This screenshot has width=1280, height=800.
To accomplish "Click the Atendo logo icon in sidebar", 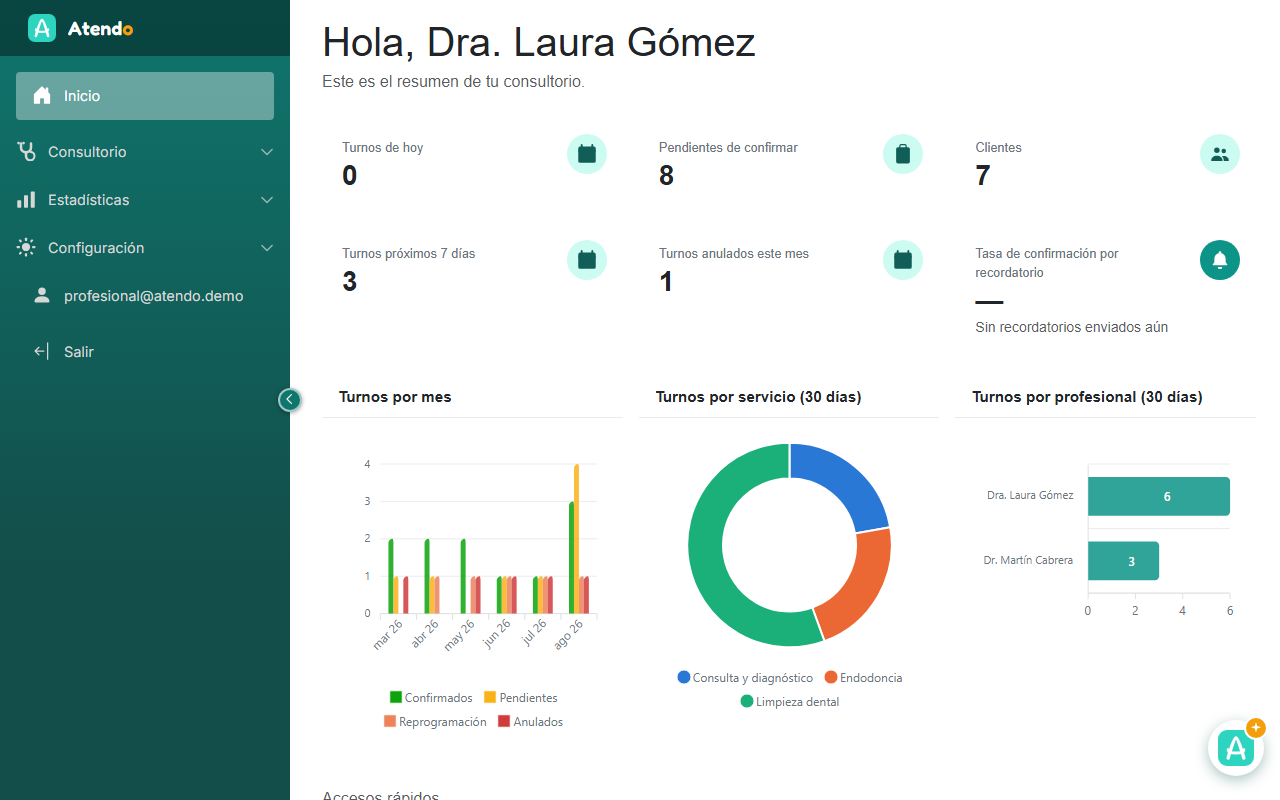I will coord(42,28).
